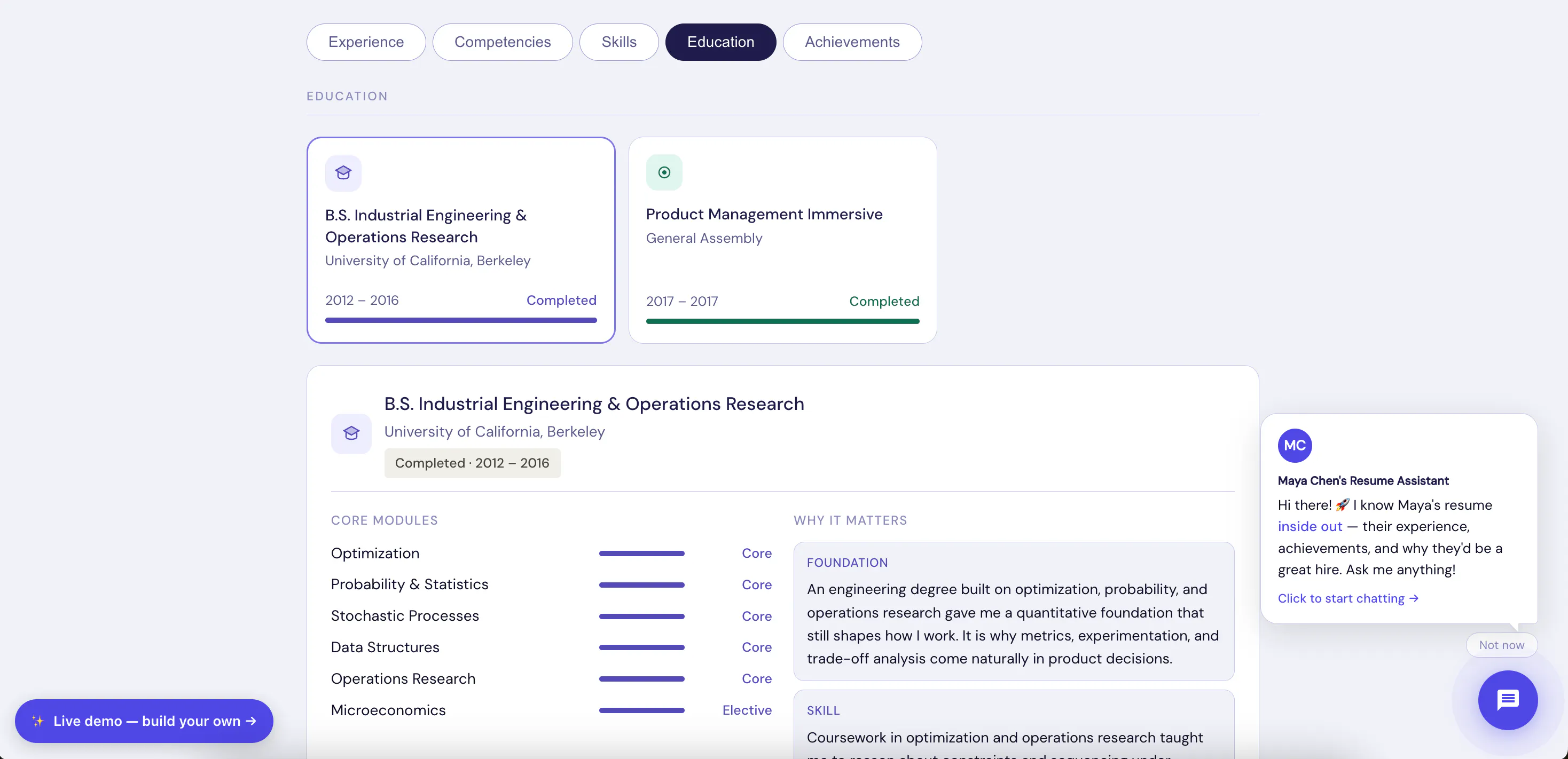The image size is (1568, 759).
Task: Click 'University of California, Berkeley' in details panel
Action: tap(494, 432)
